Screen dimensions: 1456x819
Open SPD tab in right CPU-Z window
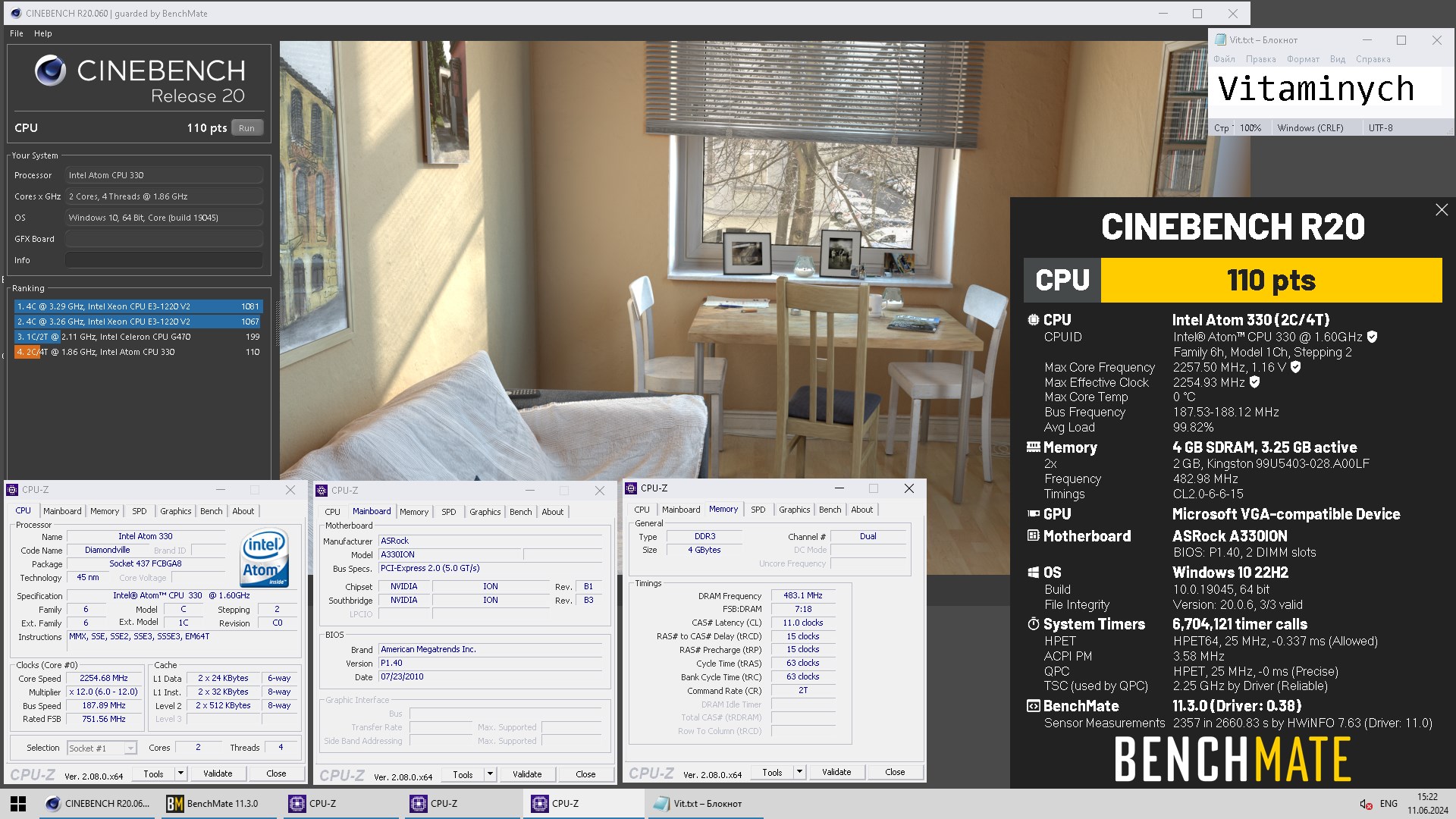pyautogui.click(x=758, y=510)
